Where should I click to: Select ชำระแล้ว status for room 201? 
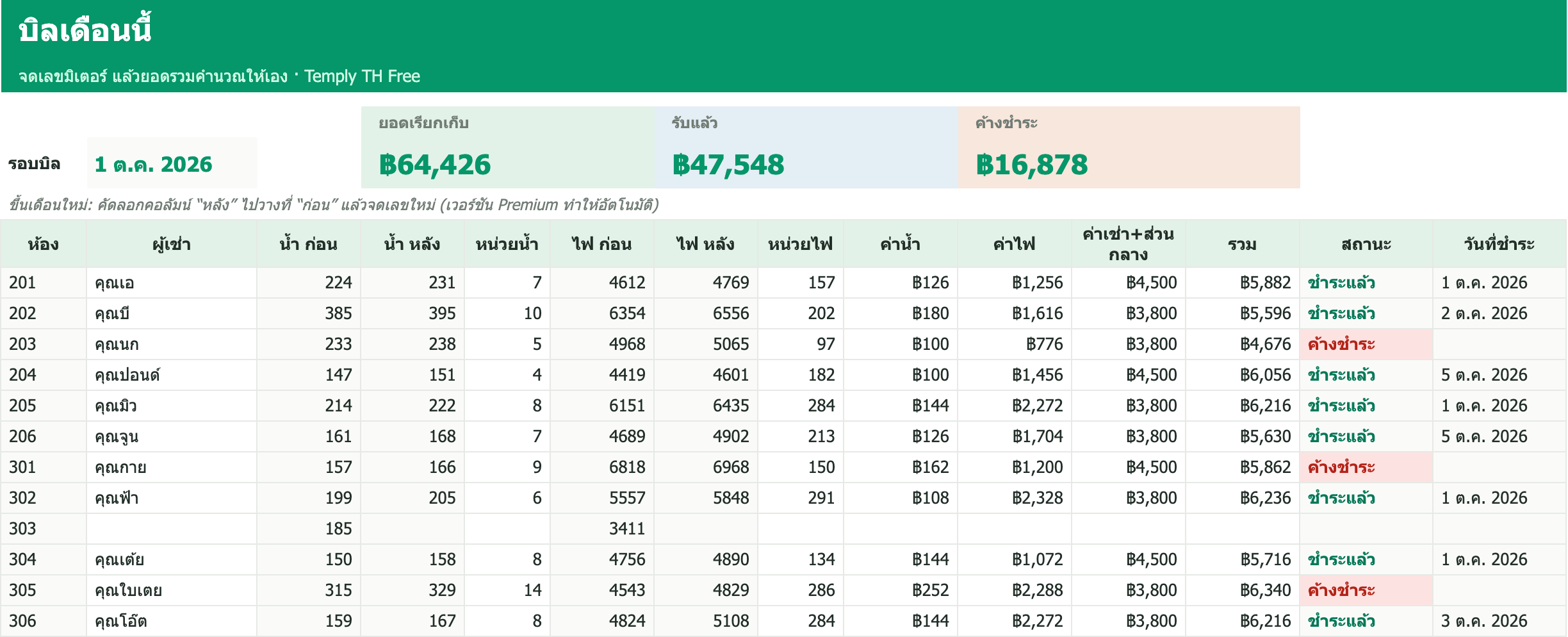pos(1366,283)
